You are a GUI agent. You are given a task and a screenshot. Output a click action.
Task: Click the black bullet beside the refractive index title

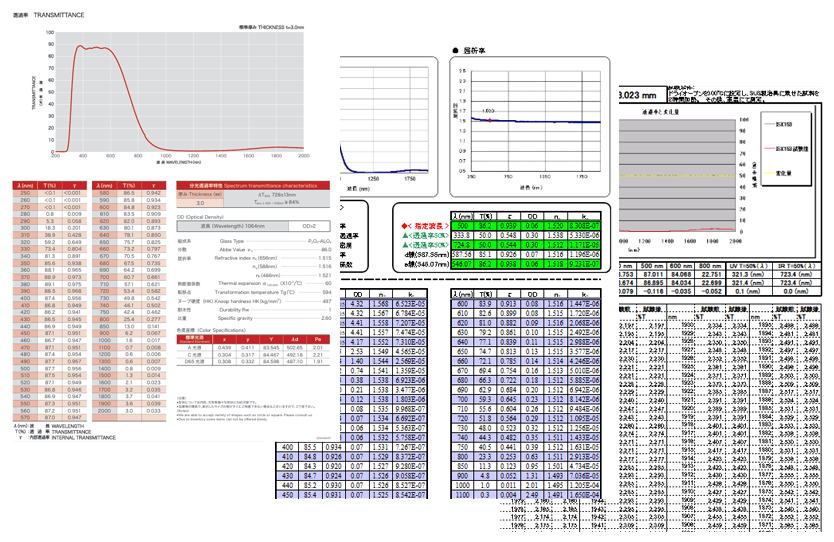pyautogui.click(x=455, y=51)
